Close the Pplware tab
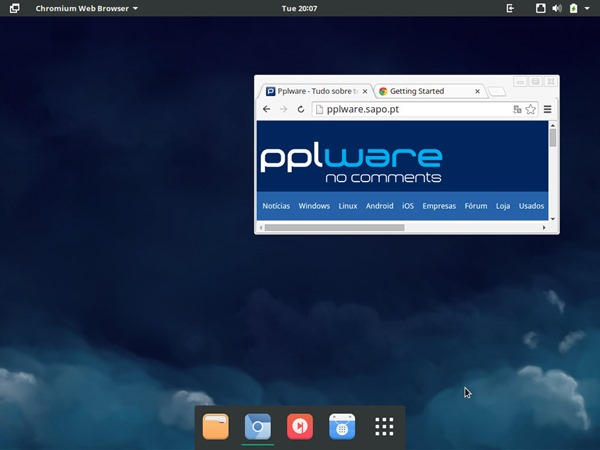The image size is (600, 450). tap(365, 91)
